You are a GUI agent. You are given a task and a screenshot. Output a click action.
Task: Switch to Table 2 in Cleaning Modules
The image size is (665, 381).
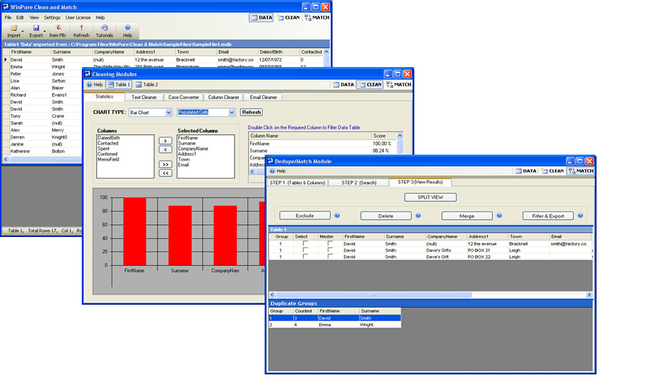(147, 85)
